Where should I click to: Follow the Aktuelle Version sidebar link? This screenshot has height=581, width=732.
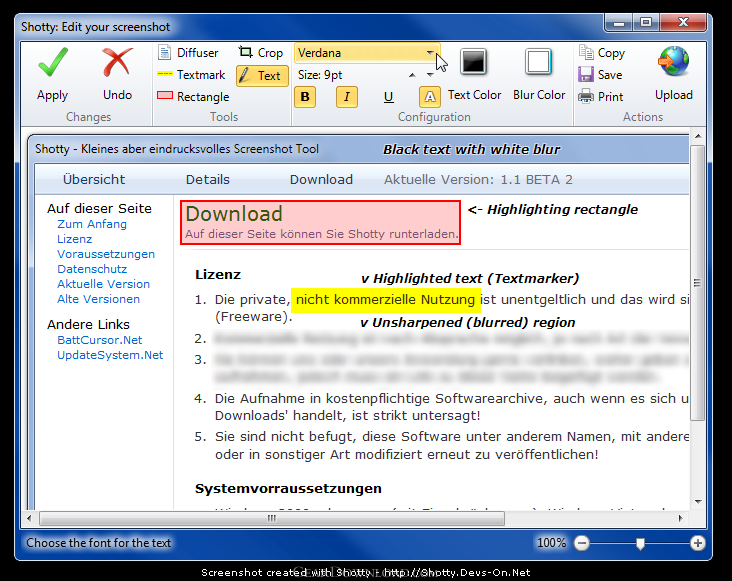click(103, 284)
